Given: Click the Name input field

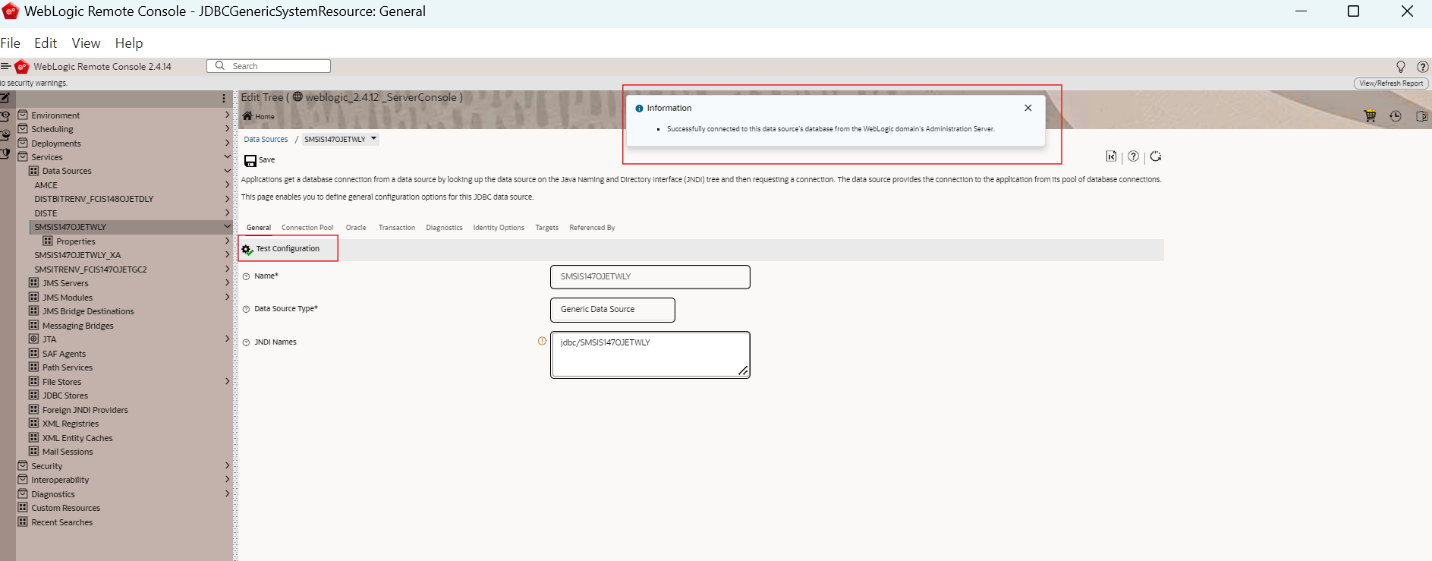Looking at the screenshot, I should 650,277.
